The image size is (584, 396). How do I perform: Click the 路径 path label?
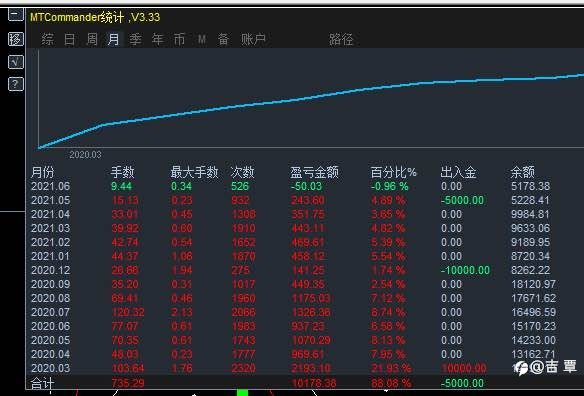(x=341, y=39)
